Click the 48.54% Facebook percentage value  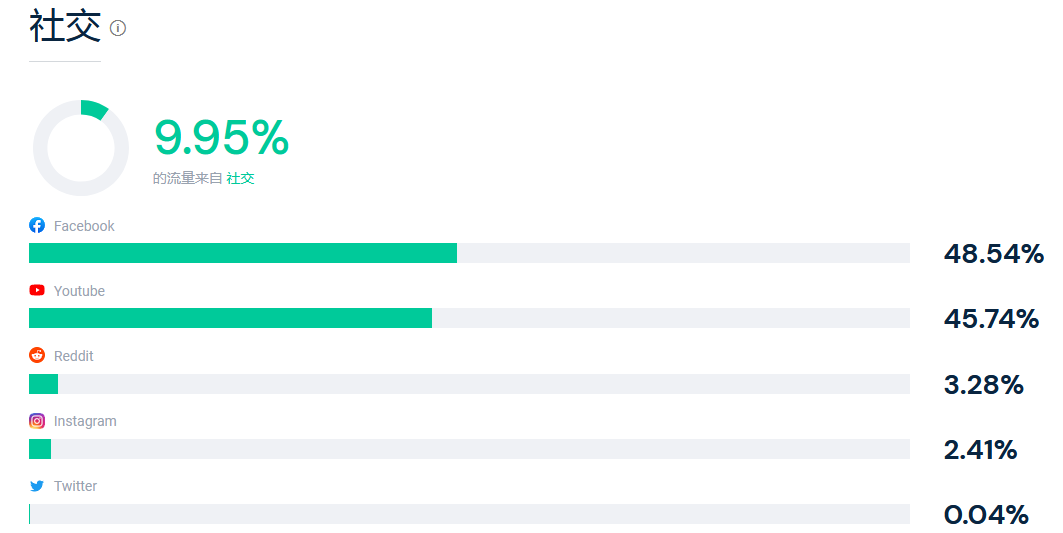point(994,254)
